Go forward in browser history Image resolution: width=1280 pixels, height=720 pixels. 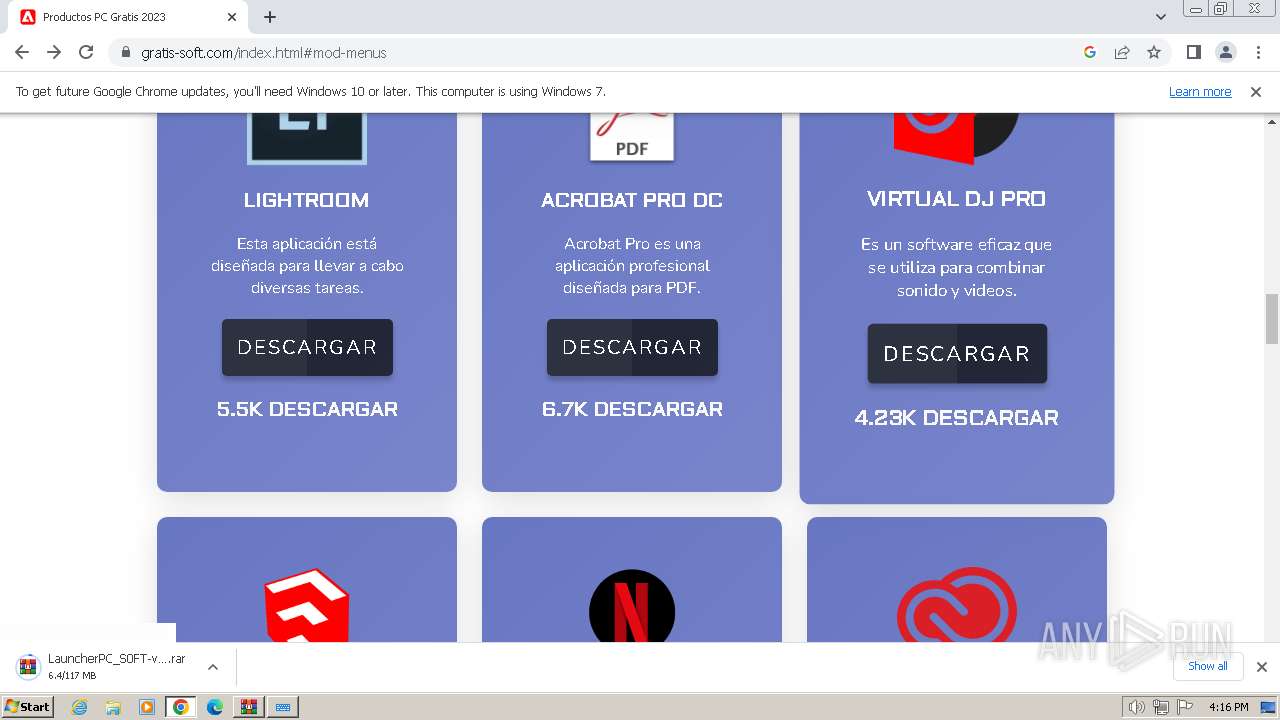(54, 52)
